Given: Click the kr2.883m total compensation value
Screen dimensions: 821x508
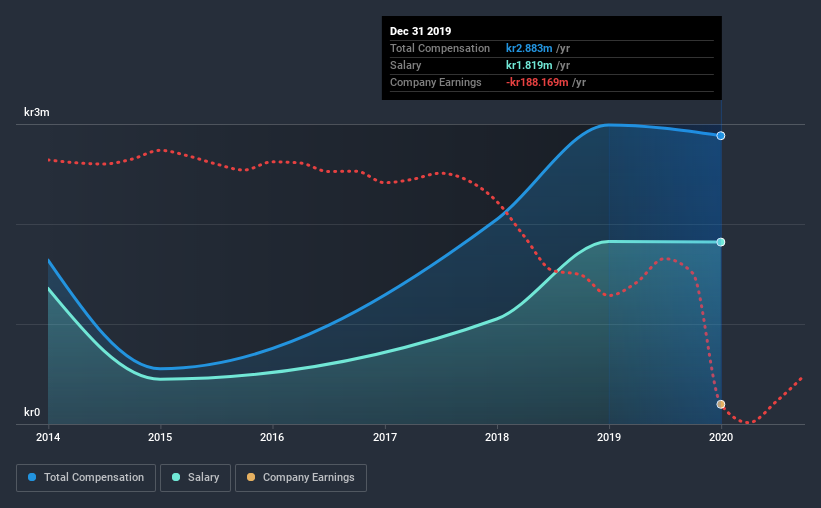Looking at the screenshot, I should tap(529, 48).
